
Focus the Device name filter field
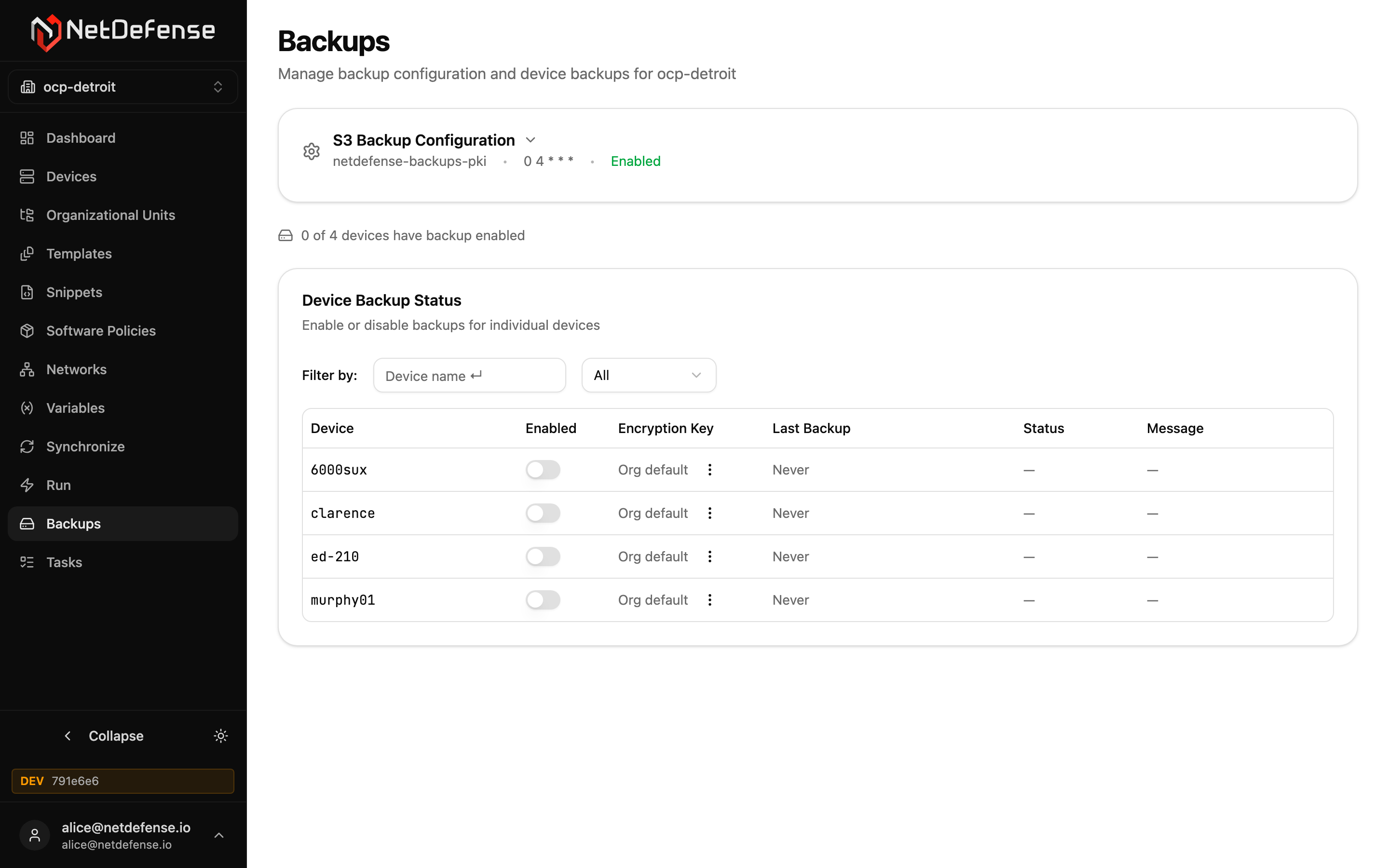[x=469, y=376]
